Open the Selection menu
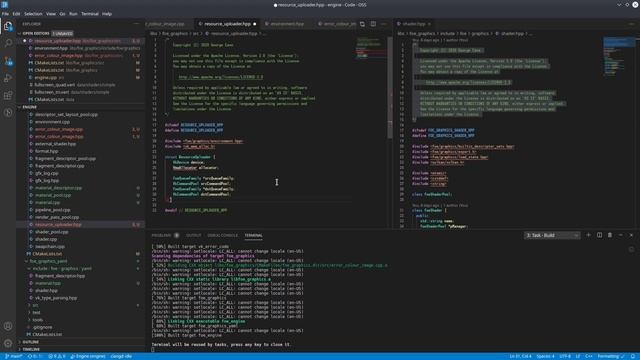This screenshot has width=640, height=360. [x=33, y=14]
